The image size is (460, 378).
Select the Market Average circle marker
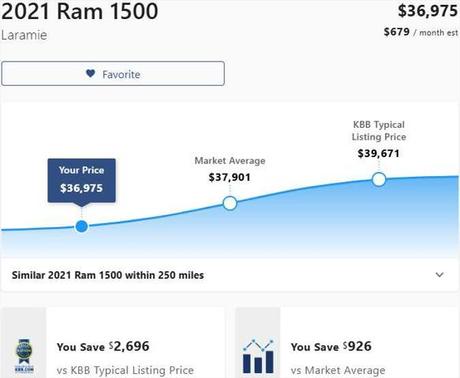(230, 203)
